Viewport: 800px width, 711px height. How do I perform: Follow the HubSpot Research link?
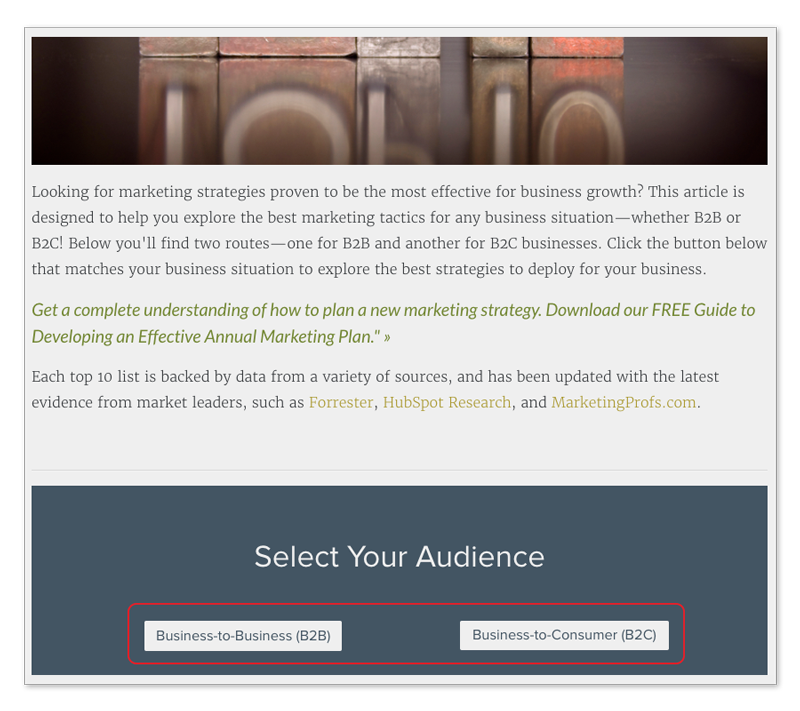(447, 402)
